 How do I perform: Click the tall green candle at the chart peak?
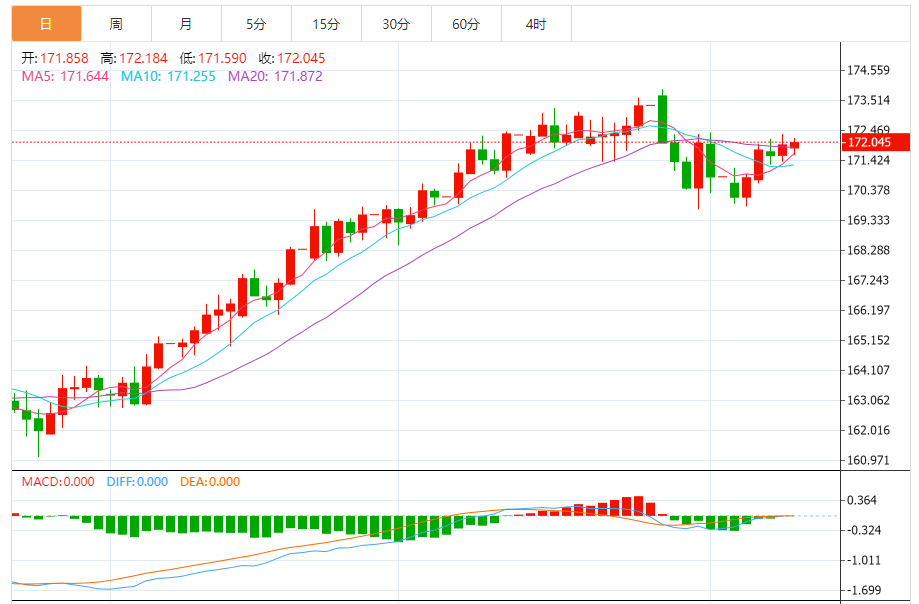pos(662,119)
